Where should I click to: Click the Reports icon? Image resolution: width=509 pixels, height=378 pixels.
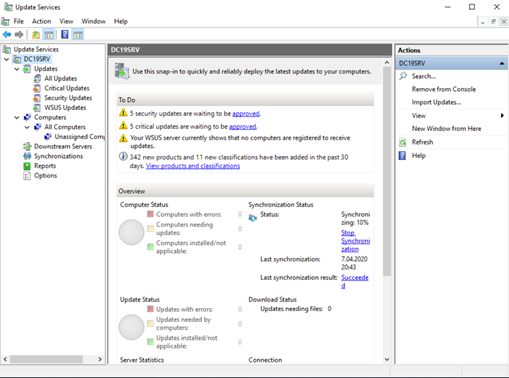pos(27,166)
